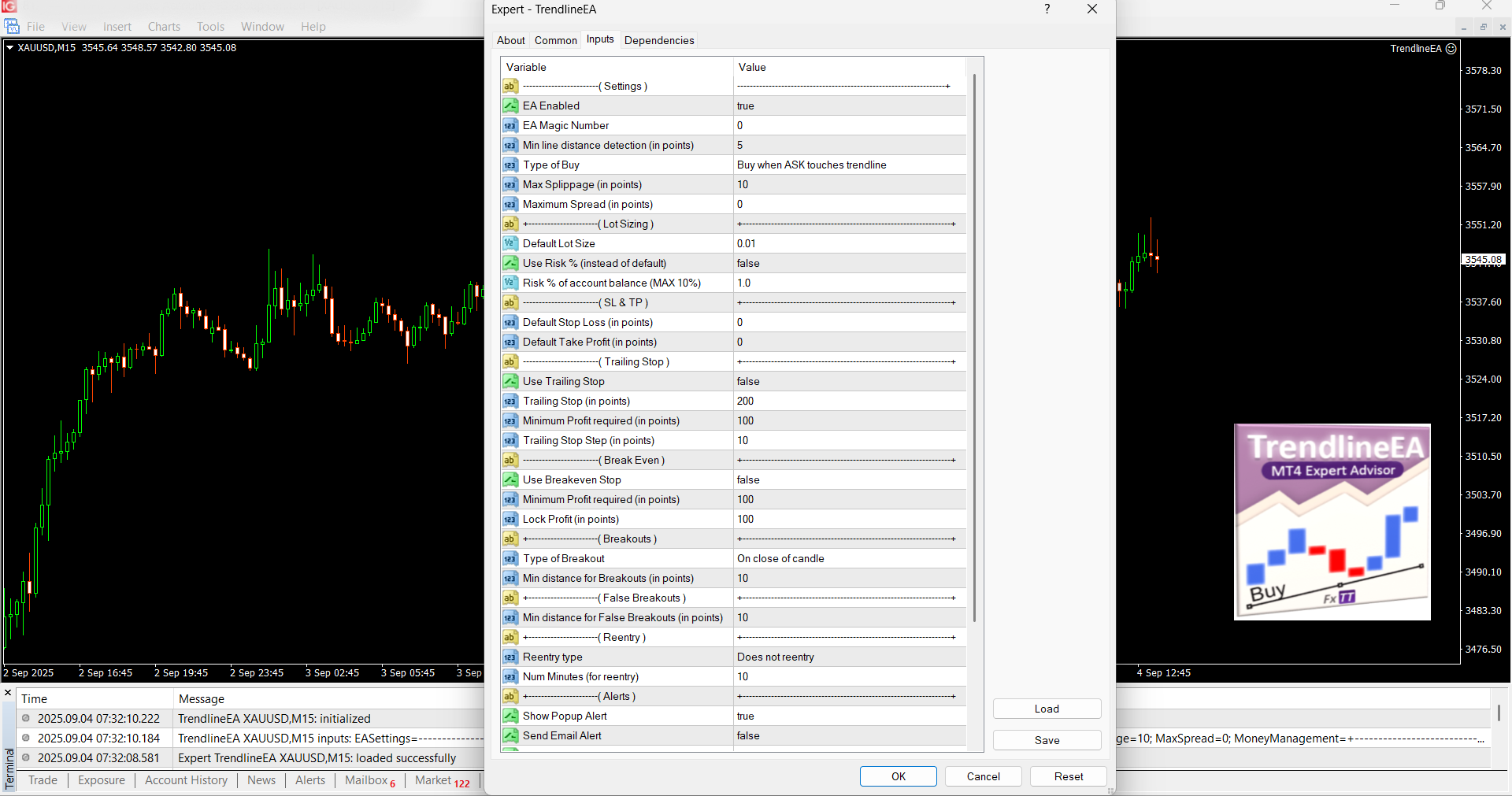Click the help question mark icon

point(1047,9)
